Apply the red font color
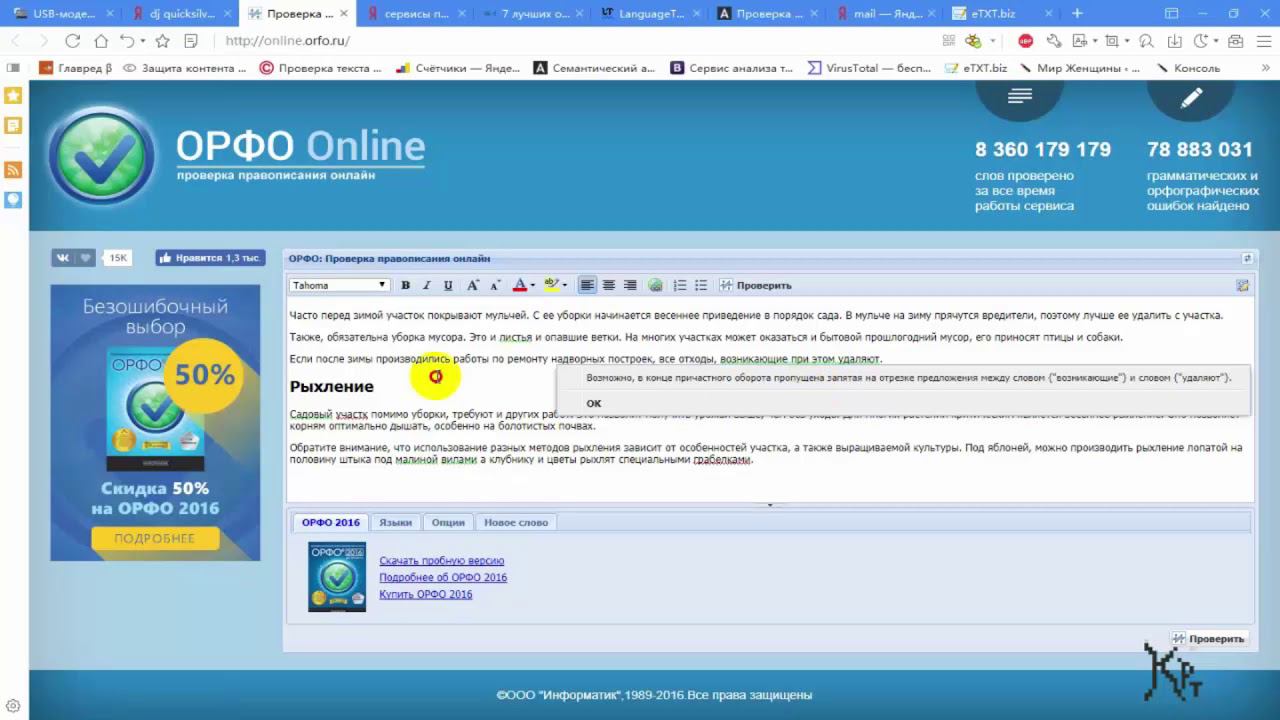 pos(519,285)
